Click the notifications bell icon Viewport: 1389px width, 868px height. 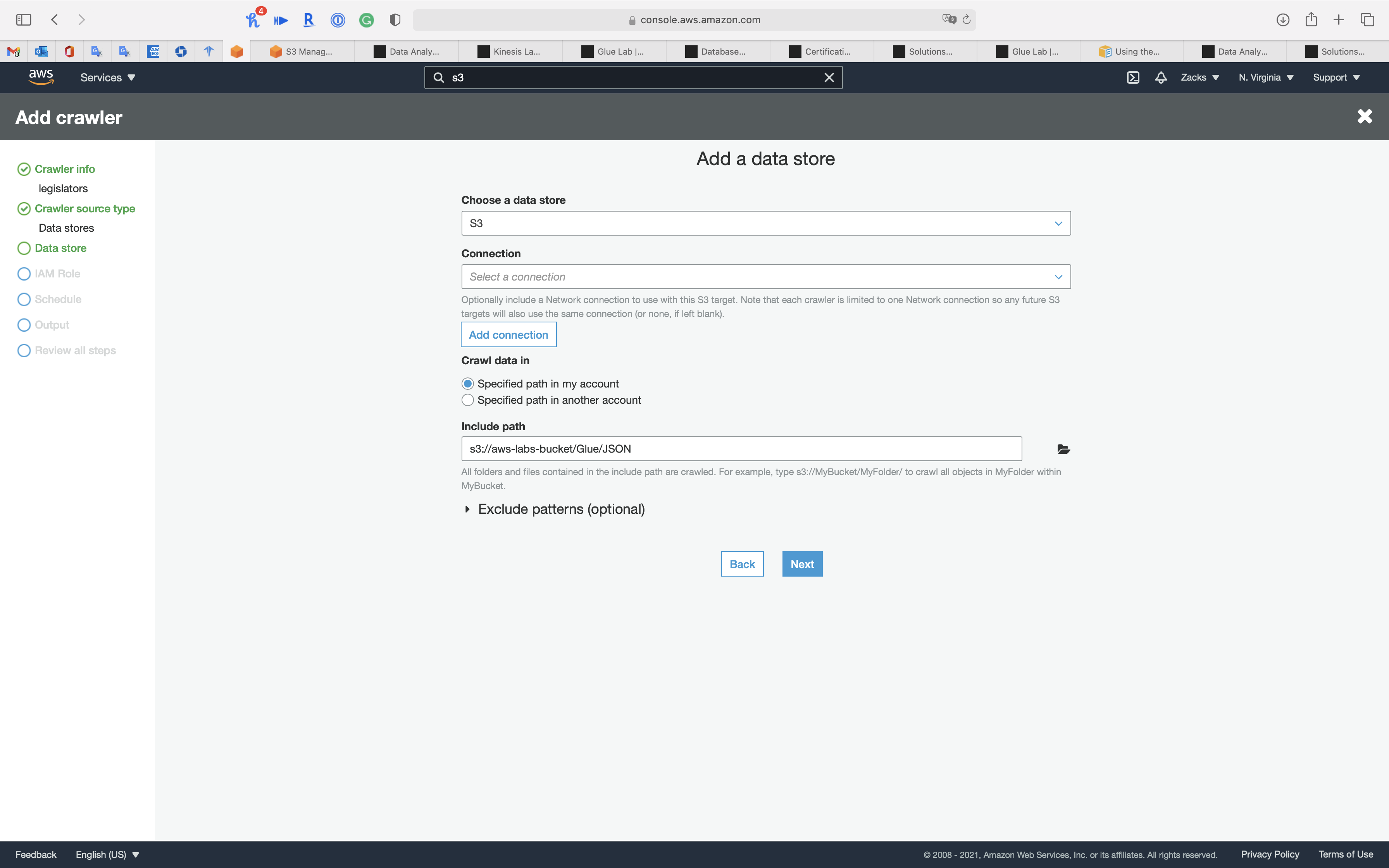point(1161,77)
